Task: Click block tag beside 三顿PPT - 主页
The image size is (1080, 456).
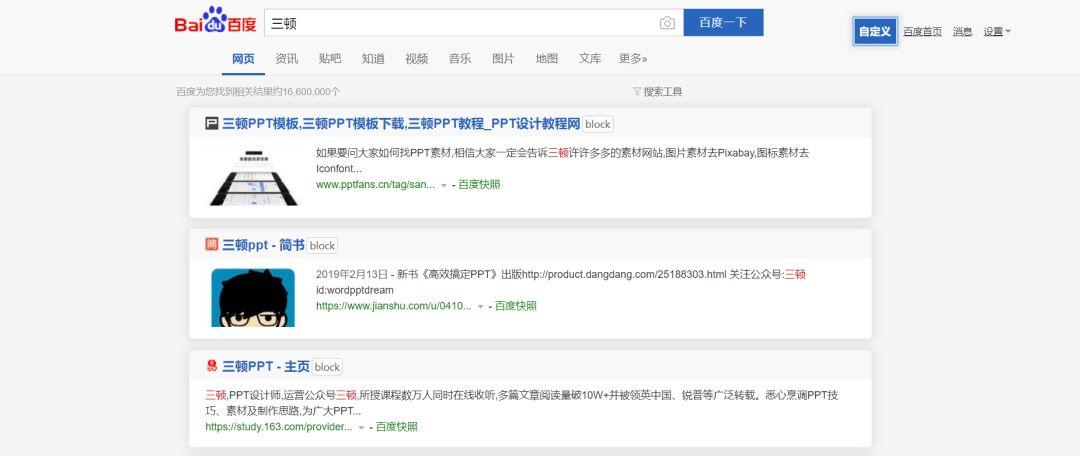Action: 327,367
